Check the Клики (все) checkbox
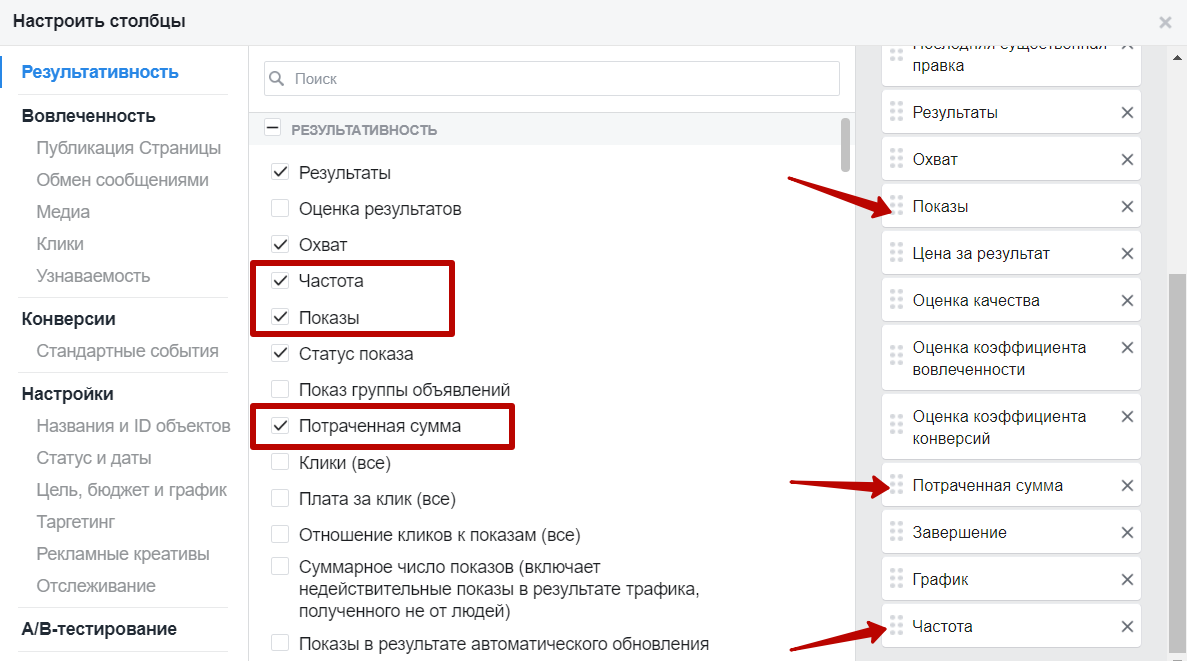Image resolution: width=1187 pixels, height=661 pixels. click(x=280, y=462)
